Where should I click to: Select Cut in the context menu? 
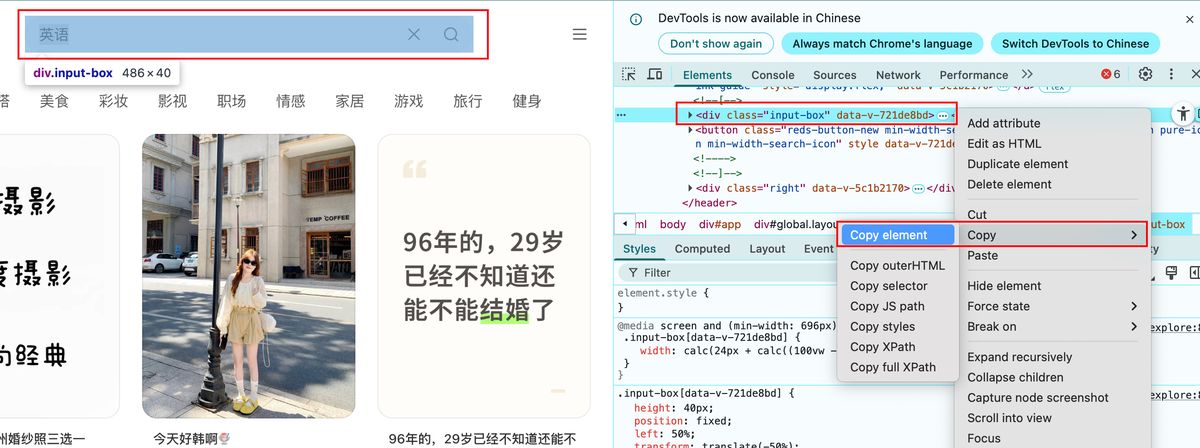point(977,215)
